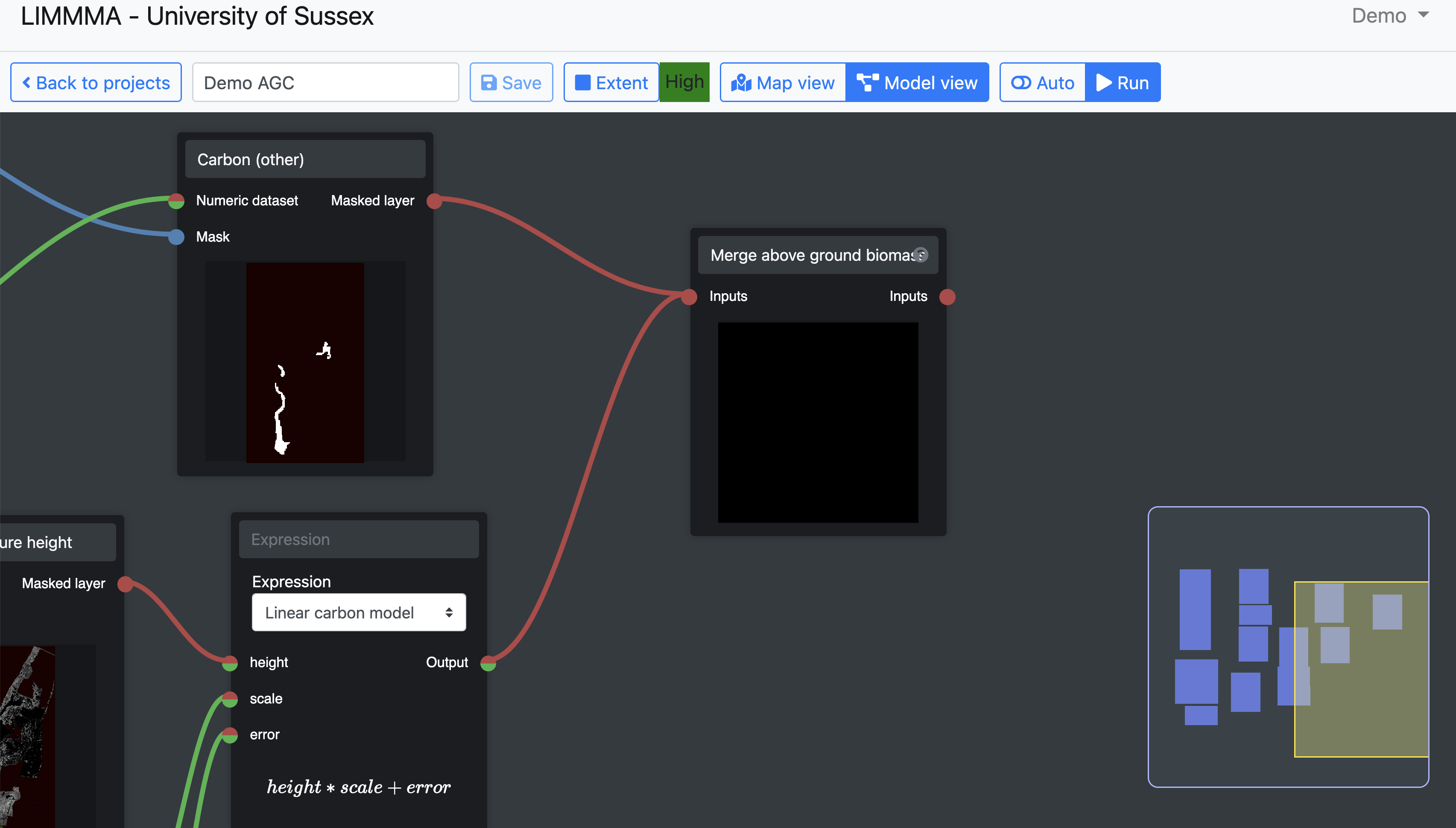Viewport: 1456px width, 828px height.
Task: Click the Demo AGC project name field
Action: [x=325, y=82]
